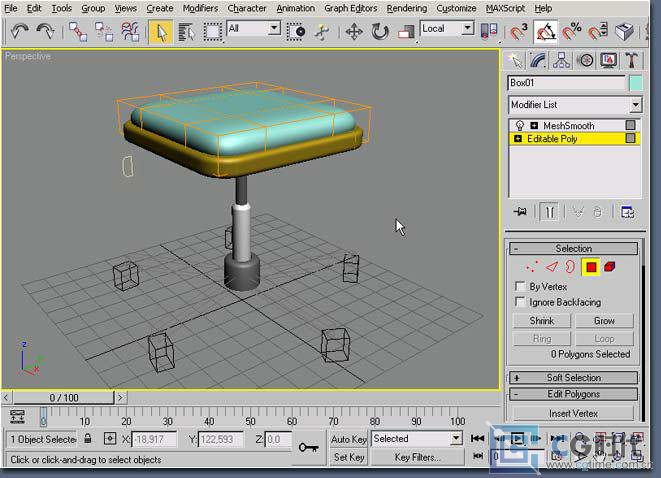Select the Vertex sub-object level icon

532,267
